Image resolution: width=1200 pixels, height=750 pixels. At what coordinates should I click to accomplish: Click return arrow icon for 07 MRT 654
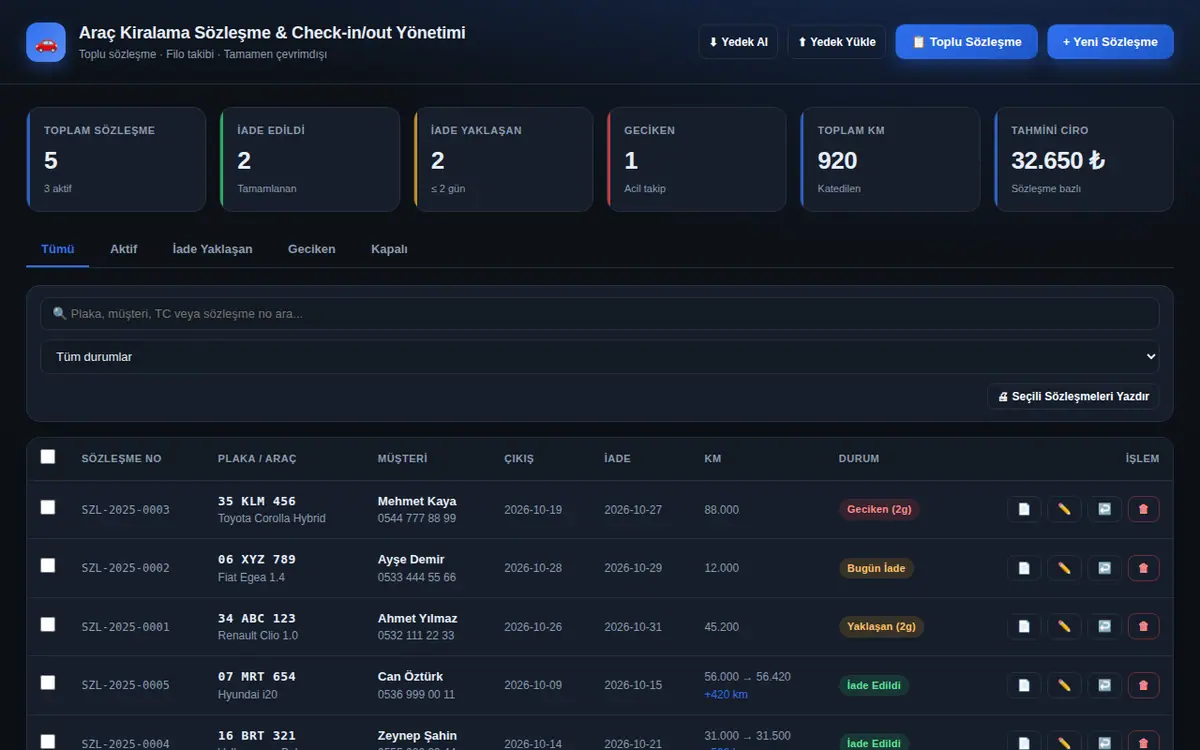click(1104, 685)
